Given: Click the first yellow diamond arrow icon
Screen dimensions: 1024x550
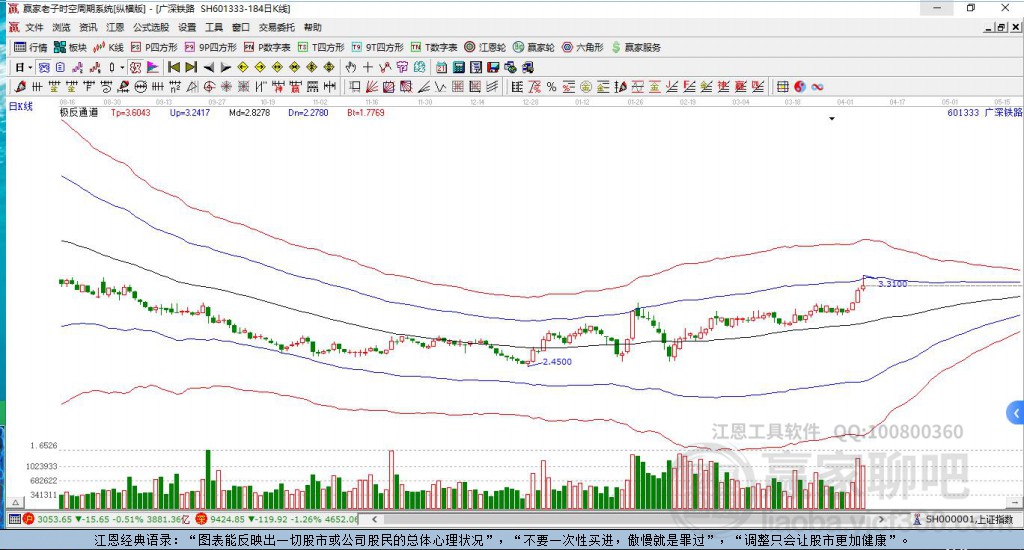Looking at the screenshot, I should [x=243, y=67].
